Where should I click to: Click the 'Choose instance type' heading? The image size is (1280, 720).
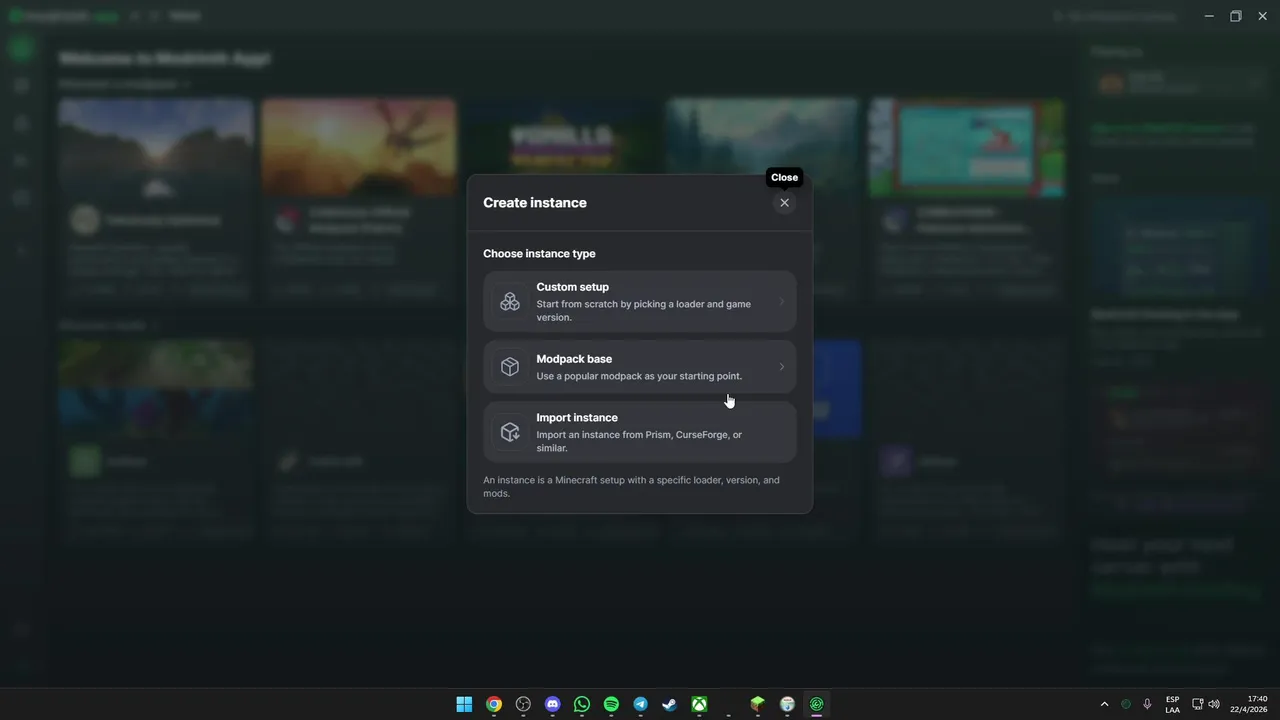pos(539,254)
